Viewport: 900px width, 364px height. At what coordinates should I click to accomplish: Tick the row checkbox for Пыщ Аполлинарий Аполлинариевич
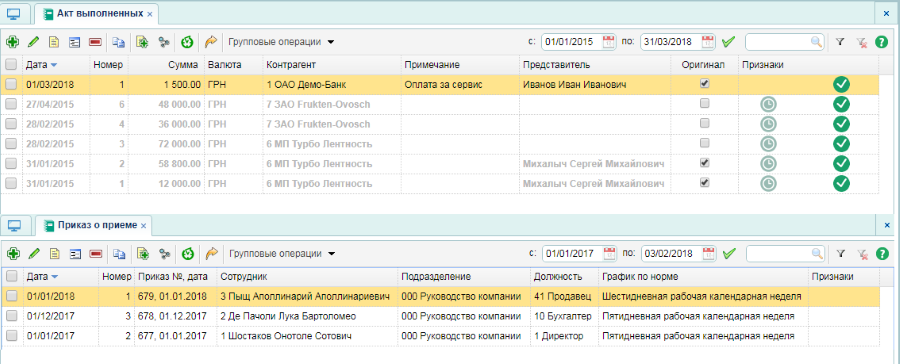coord(11,296)
